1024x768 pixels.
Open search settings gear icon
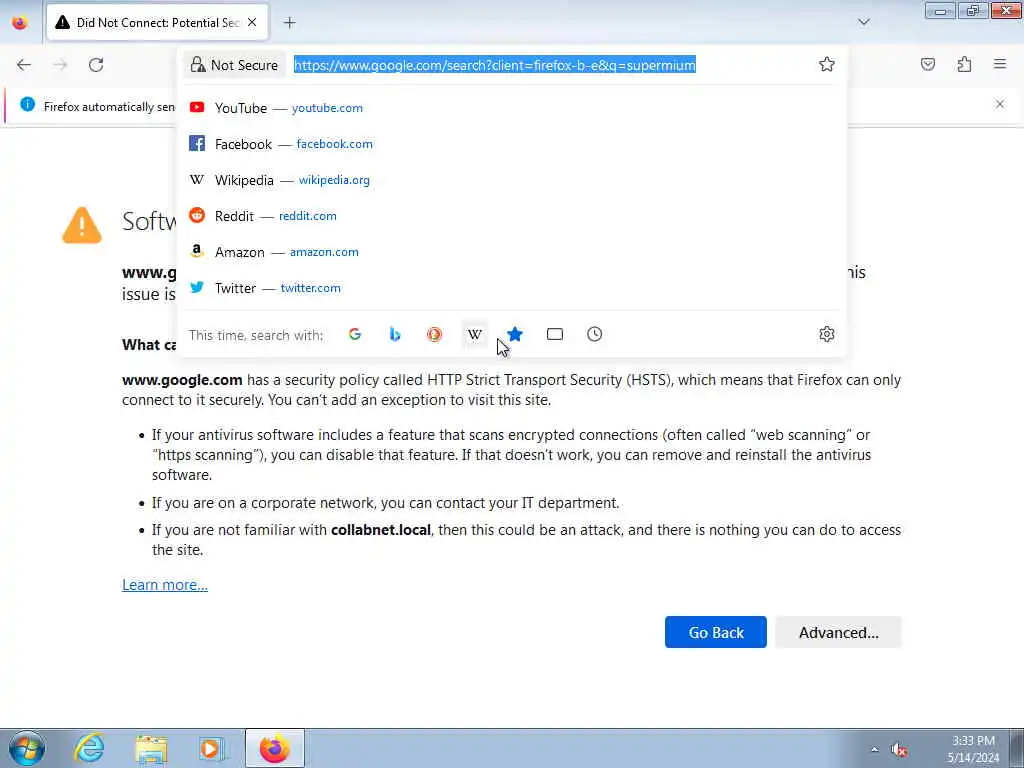827,334
